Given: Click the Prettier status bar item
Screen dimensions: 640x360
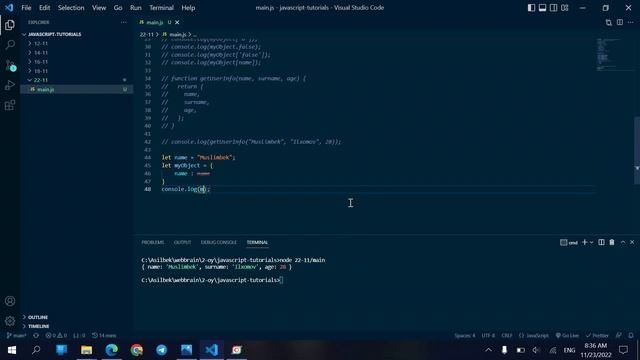Looking at the screenshot, I should point(597,336).
